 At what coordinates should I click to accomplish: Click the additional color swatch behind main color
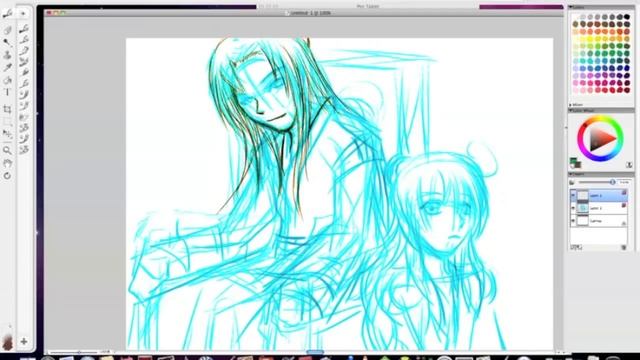click(578, 164)
